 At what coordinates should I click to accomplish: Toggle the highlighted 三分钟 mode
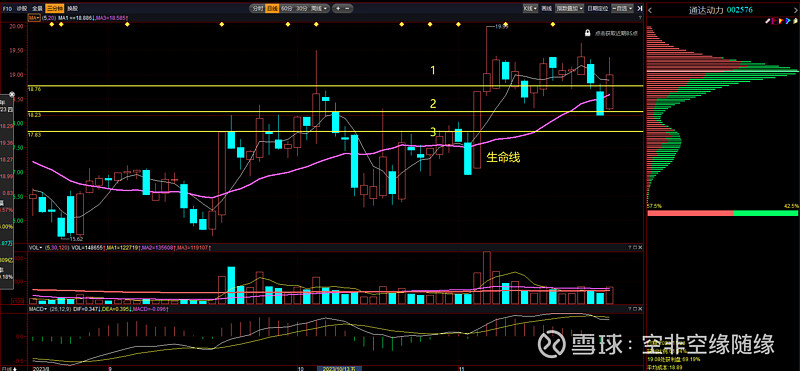pos(55,9)
